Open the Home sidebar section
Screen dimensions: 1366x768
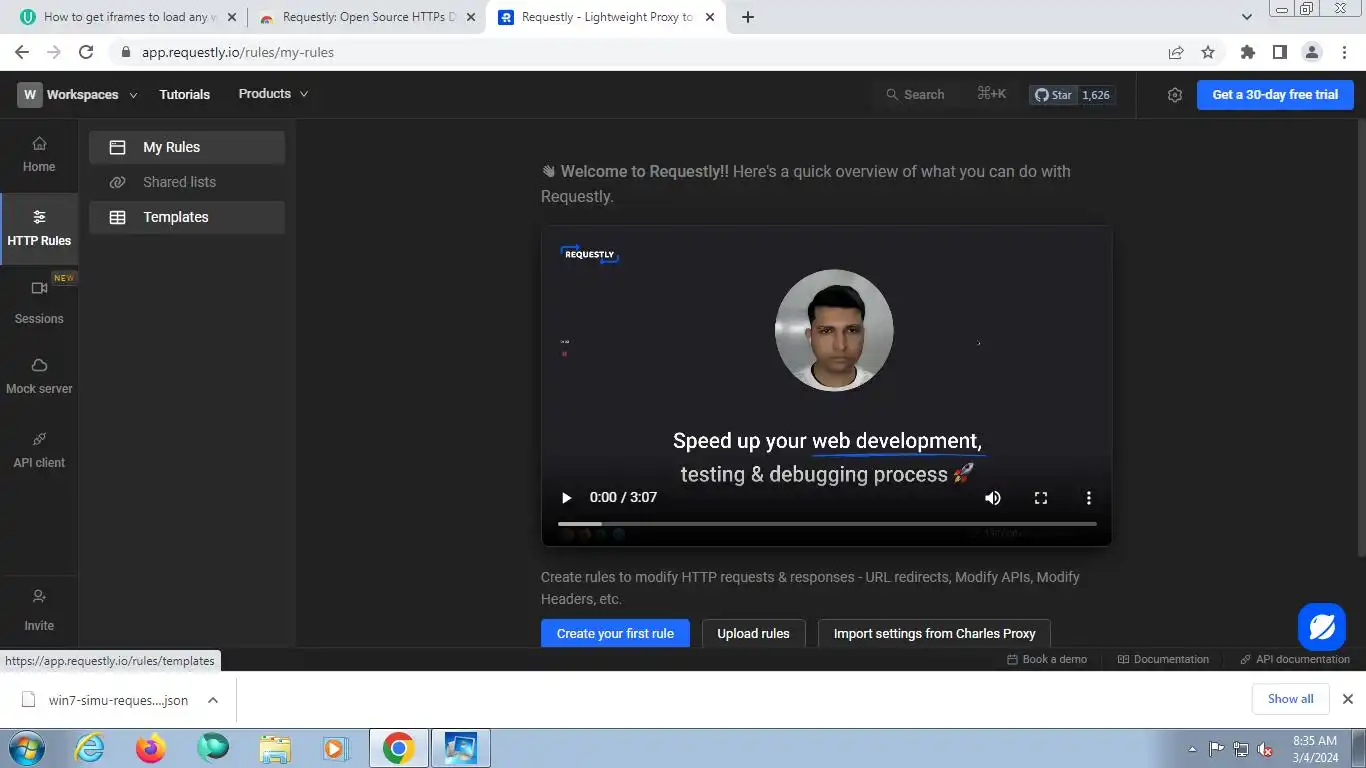[x=39, y=155]
